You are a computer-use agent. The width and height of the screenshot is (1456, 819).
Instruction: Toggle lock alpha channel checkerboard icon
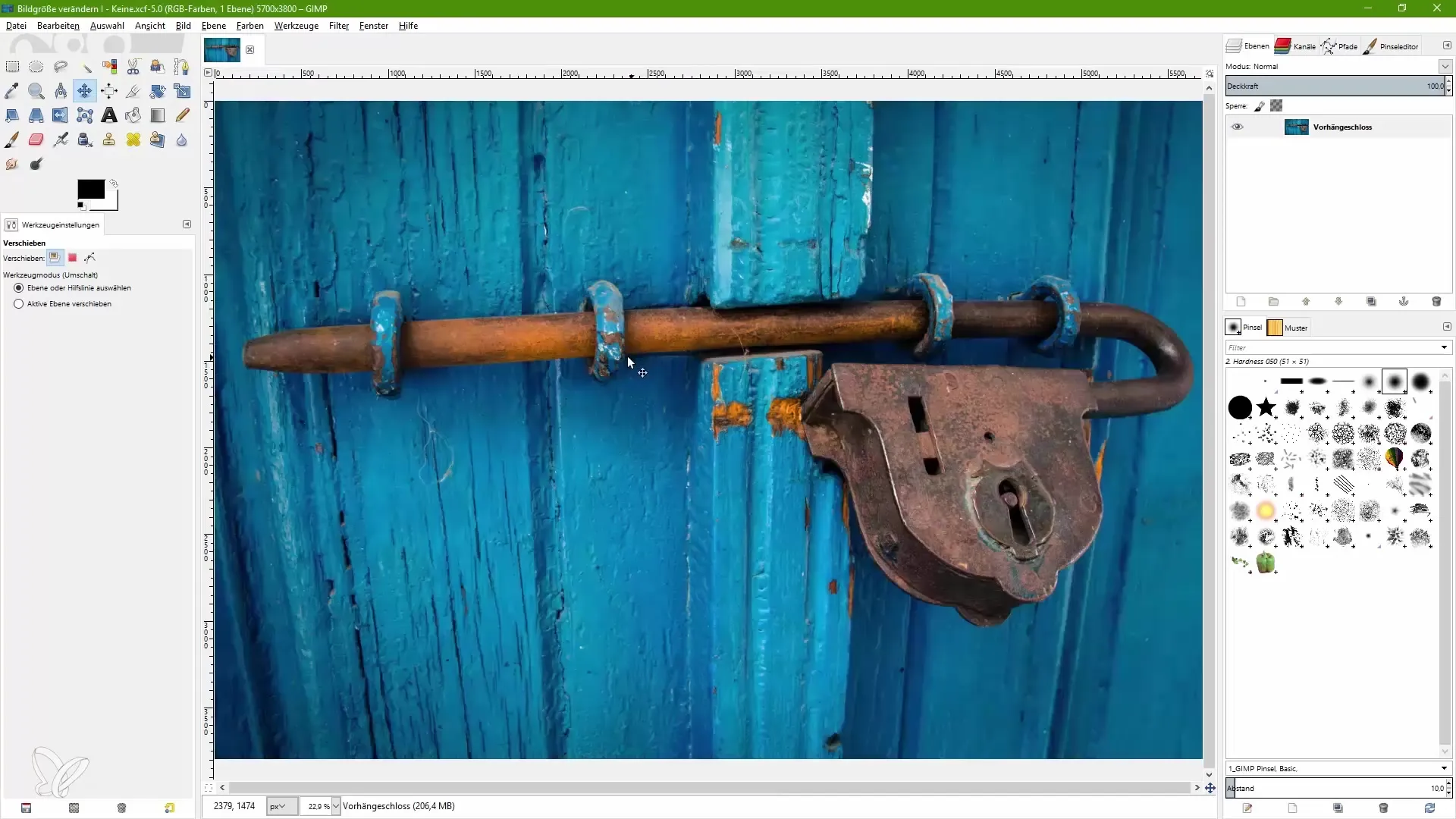[x=1277, y=106]
